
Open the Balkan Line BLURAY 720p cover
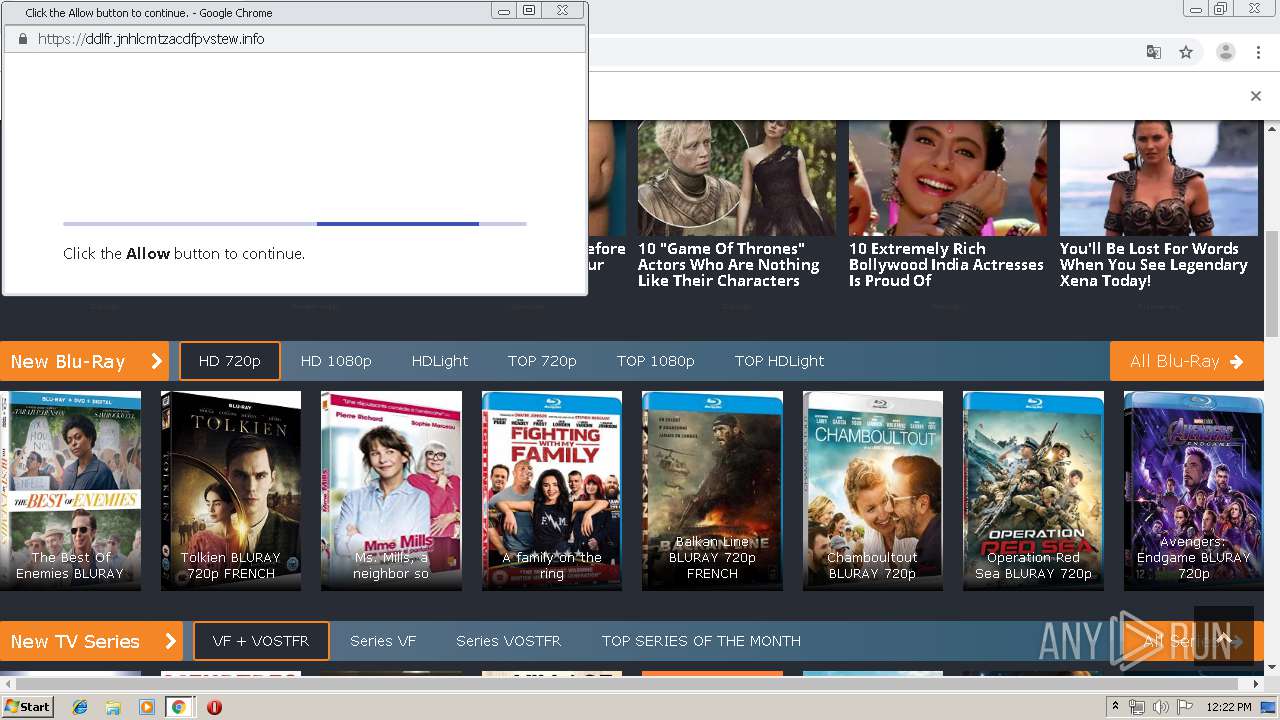pyautogui.click(x=712, y=490)
